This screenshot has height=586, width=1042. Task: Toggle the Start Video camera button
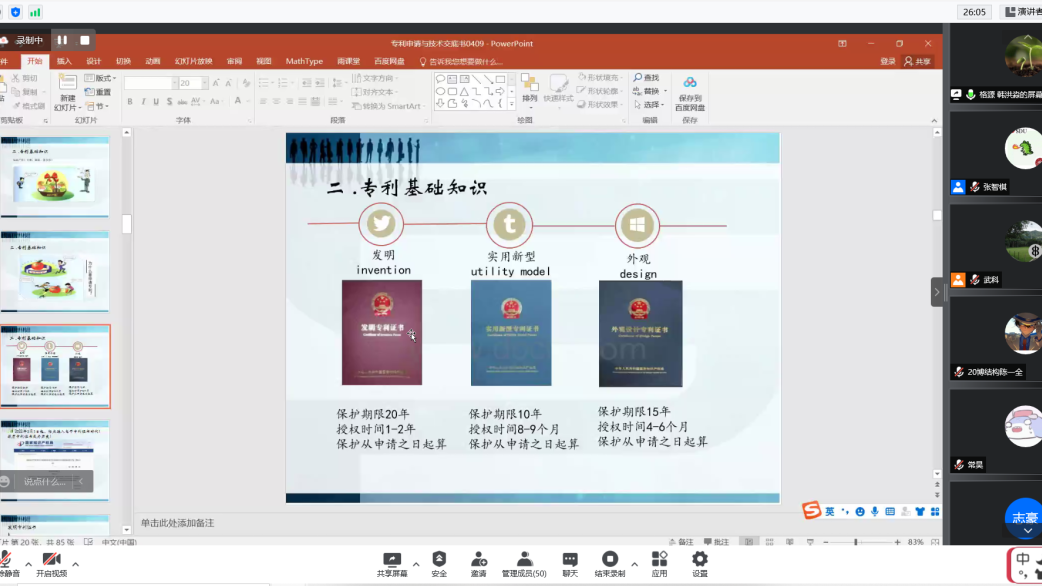(x=52, y=559)
